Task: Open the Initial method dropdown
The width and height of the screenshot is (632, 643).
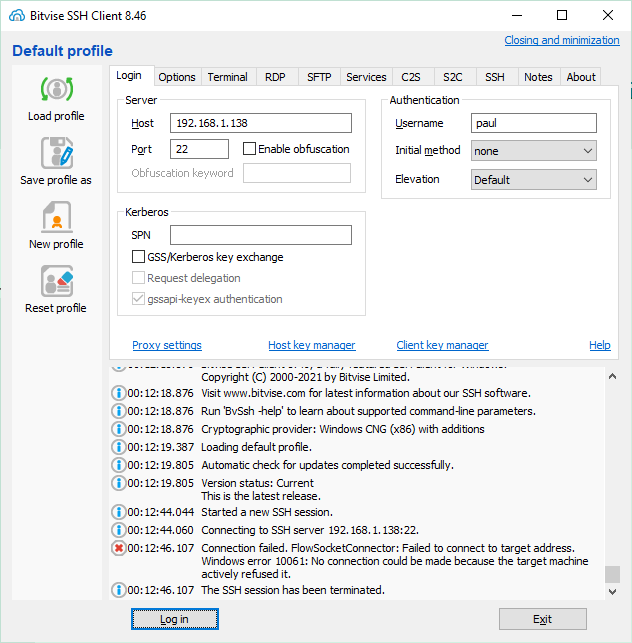Action: click(534, 151)
